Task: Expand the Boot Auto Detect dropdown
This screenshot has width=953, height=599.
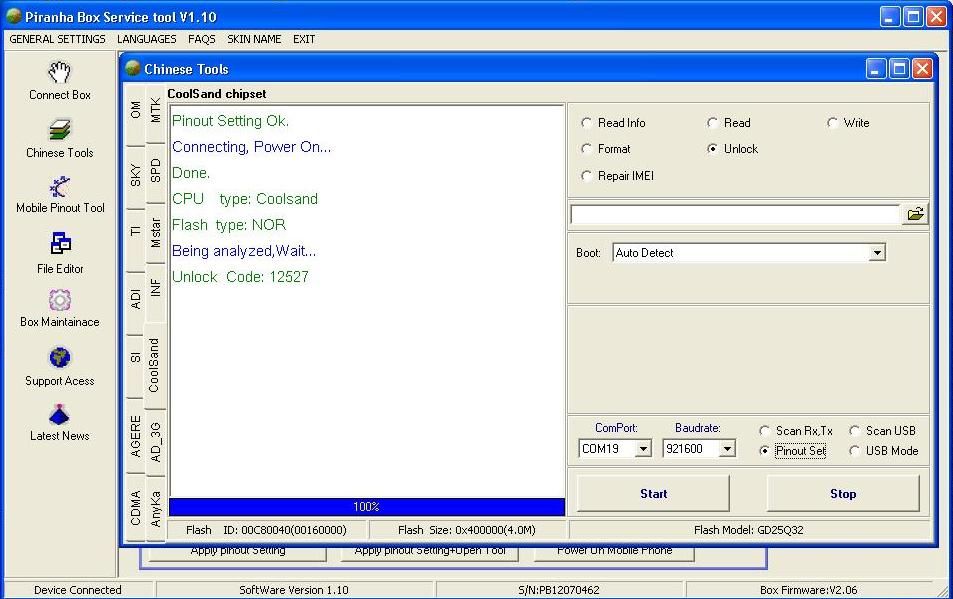Action: (x=876, y=253)
